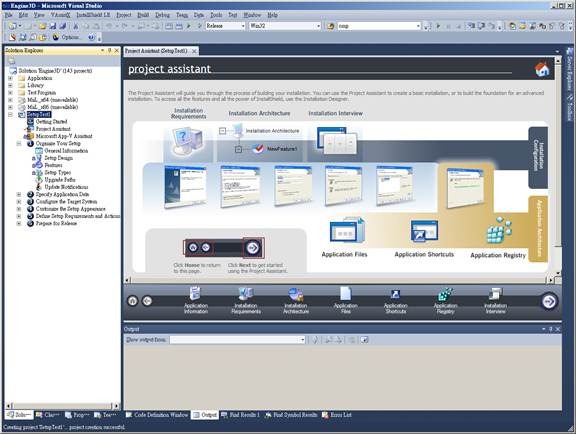Viewport: 576px width, 434px height.
Task: Click the Back arrow in Project Assistant bar
Action: coord(147,301)
